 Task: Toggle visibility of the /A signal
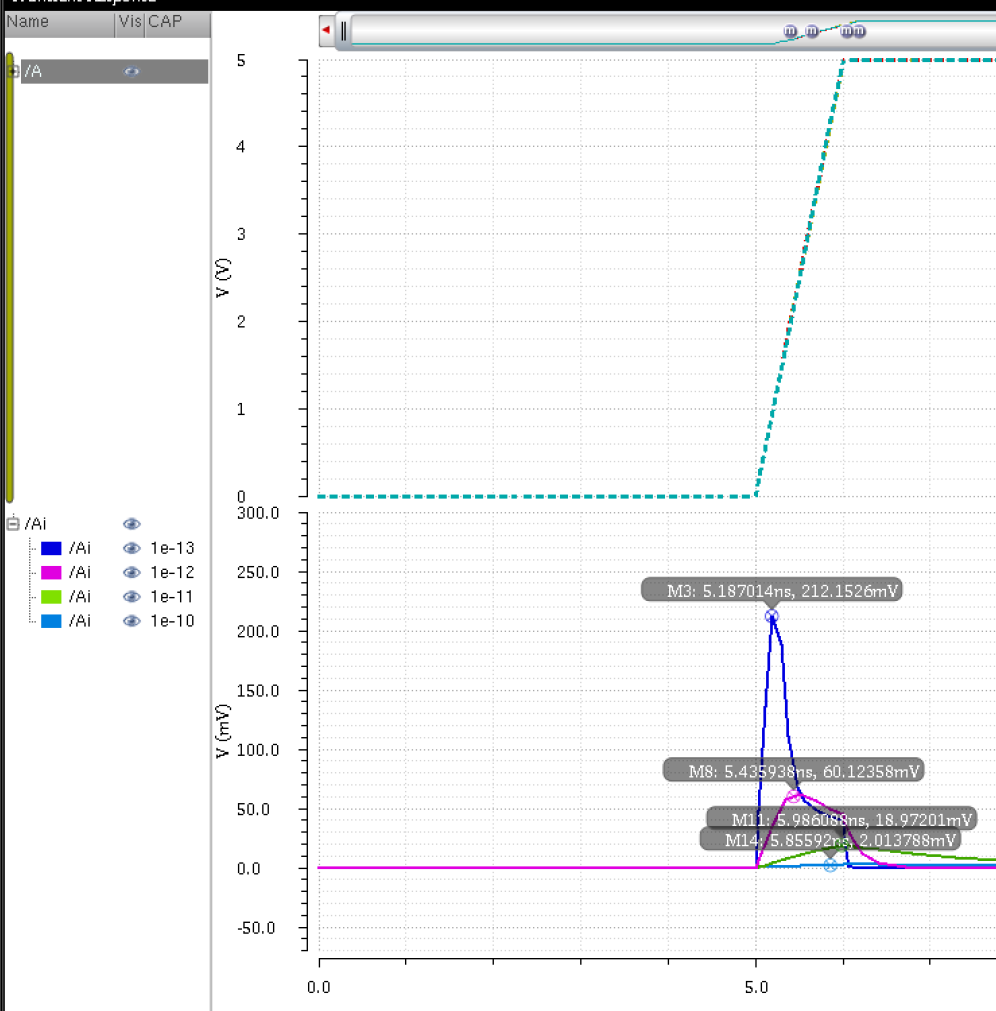tap(132, 72)
